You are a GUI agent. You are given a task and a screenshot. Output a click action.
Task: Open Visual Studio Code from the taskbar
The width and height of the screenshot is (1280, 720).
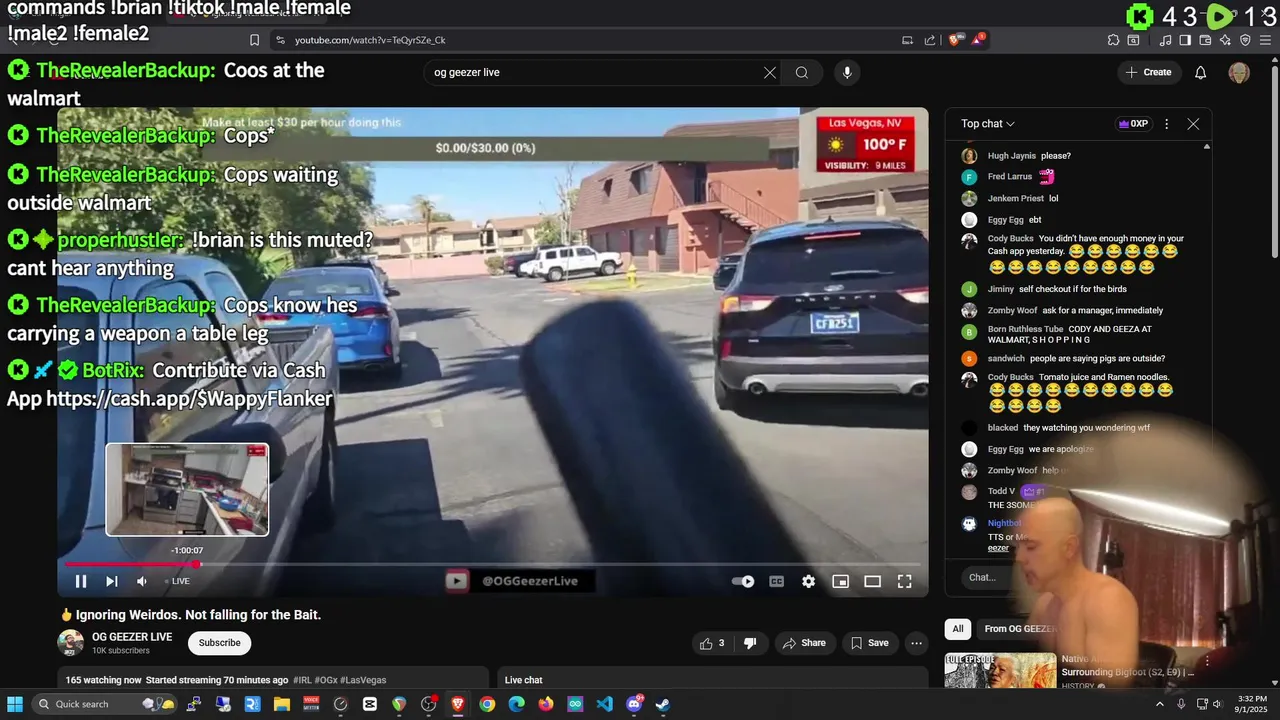(604, 704)
